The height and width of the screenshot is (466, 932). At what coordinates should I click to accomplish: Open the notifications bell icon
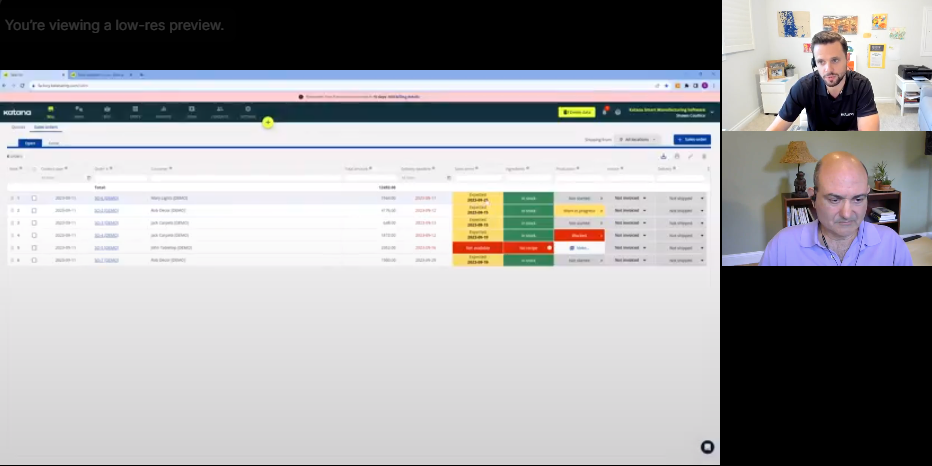pyautogui.click(x=604, y=112)
